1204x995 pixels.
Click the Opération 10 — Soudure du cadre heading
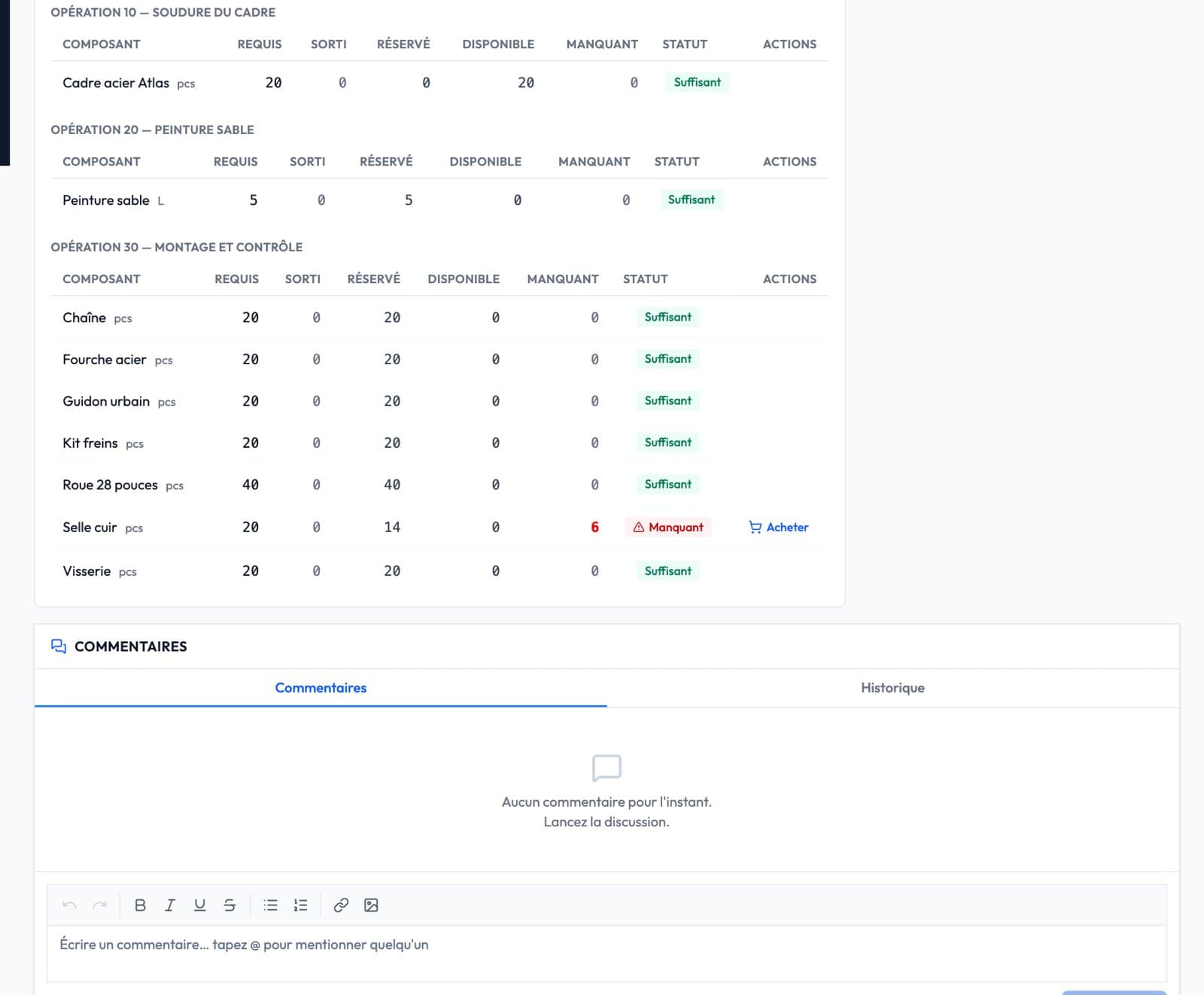click(x=163, y=12)
